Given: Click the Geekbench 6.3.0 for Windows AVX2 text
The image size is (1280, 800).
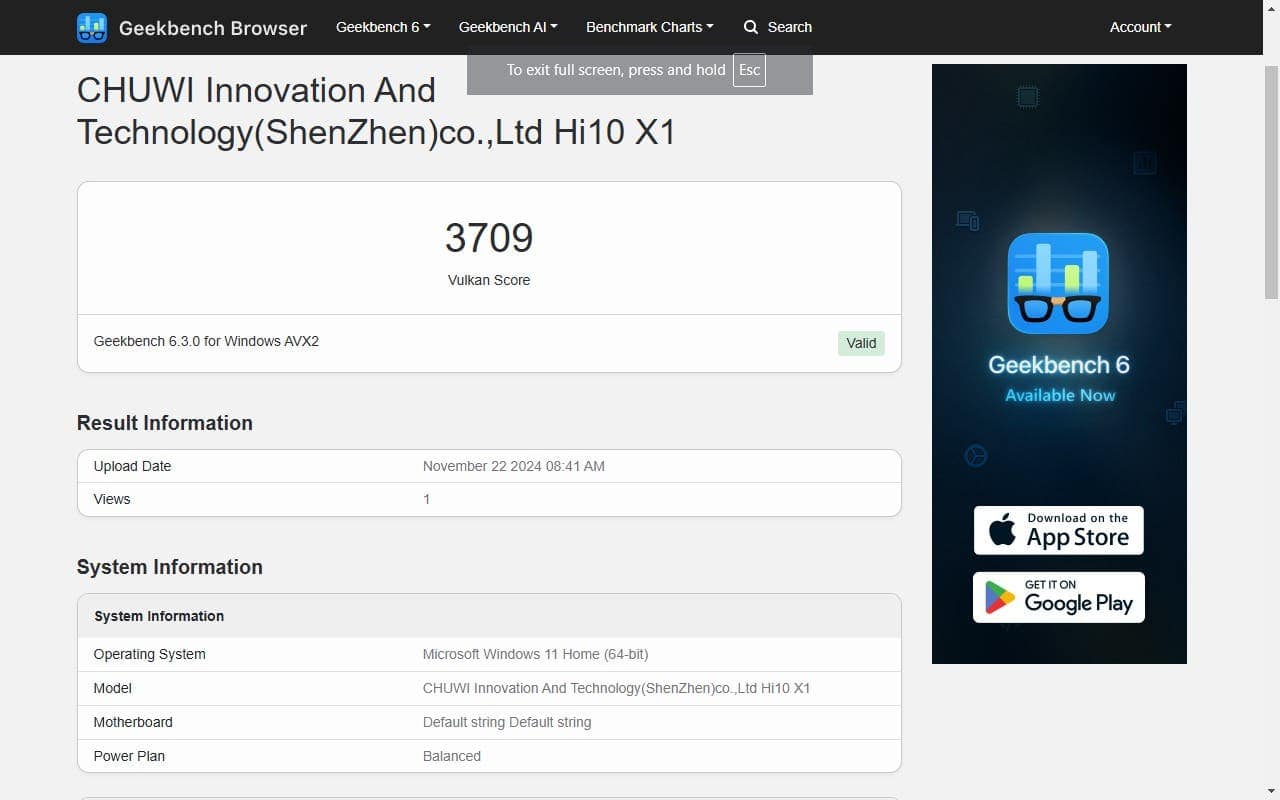Looking at the screenshot, I should click(x=206, y=341).
